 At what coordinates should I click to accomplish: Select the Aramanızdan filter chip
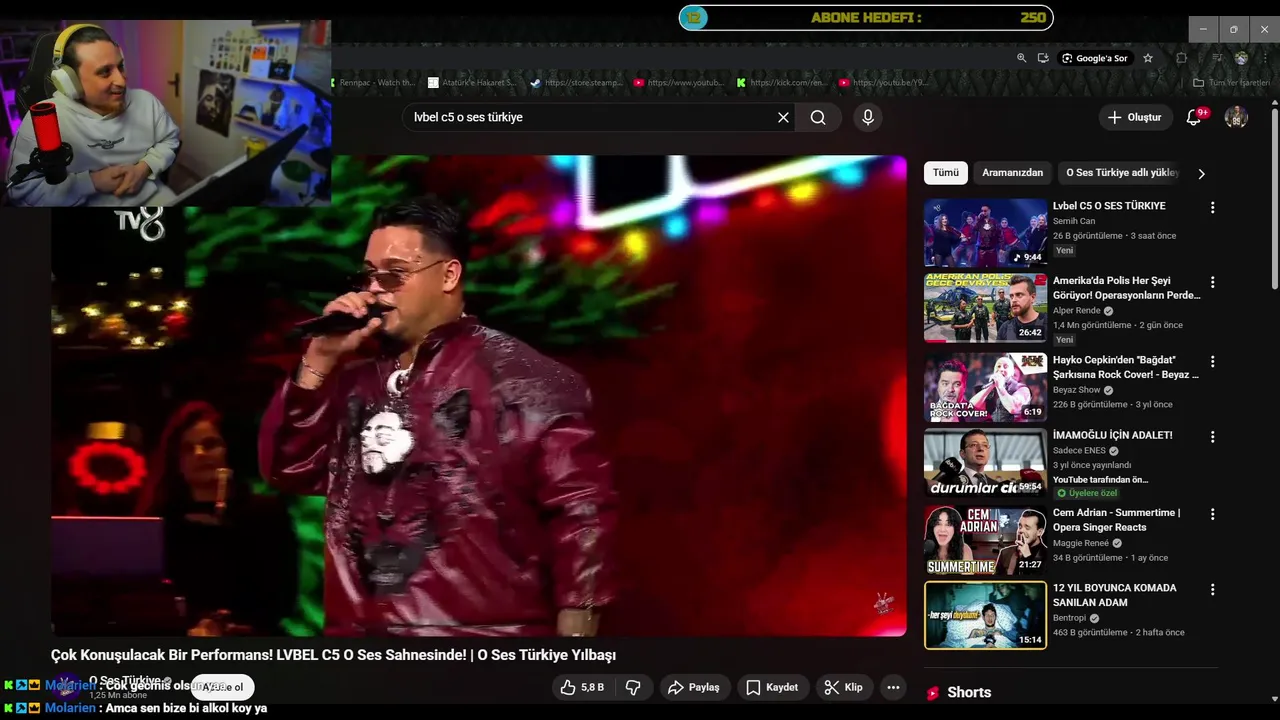pyautogui.click(x=1012, y=173)
